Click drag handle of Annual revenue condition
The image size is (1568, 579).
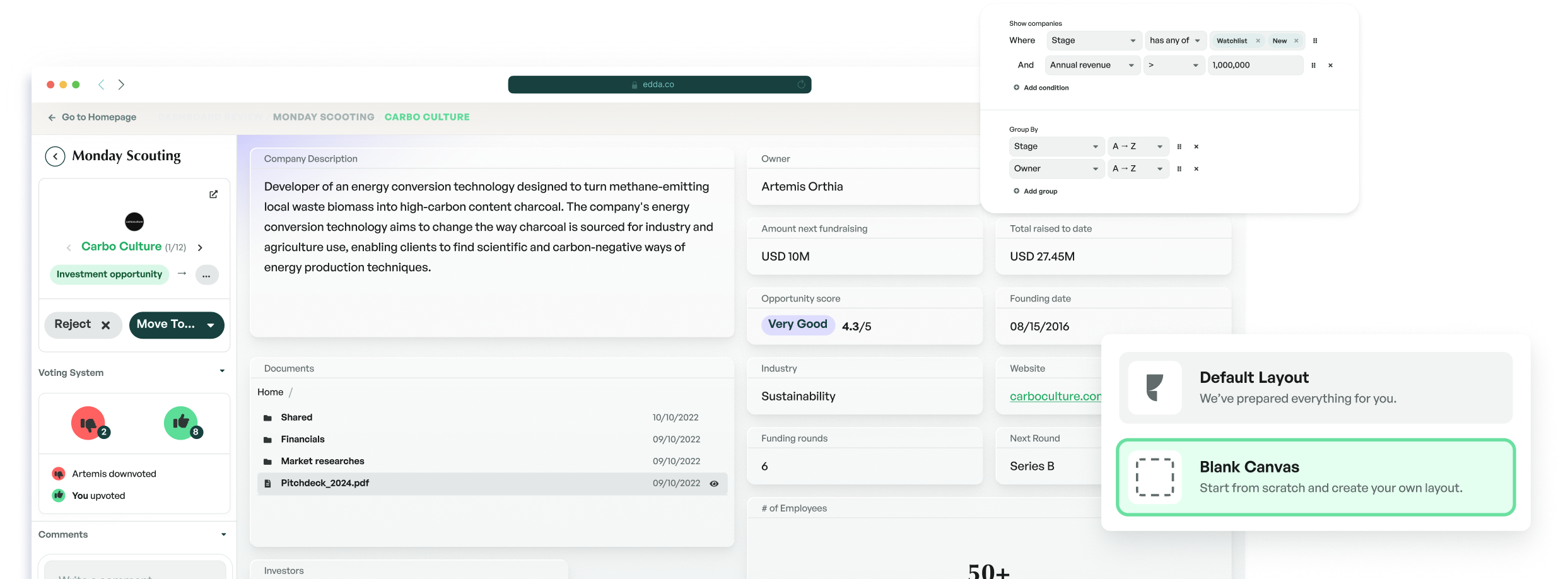(x=1313, y=66)
